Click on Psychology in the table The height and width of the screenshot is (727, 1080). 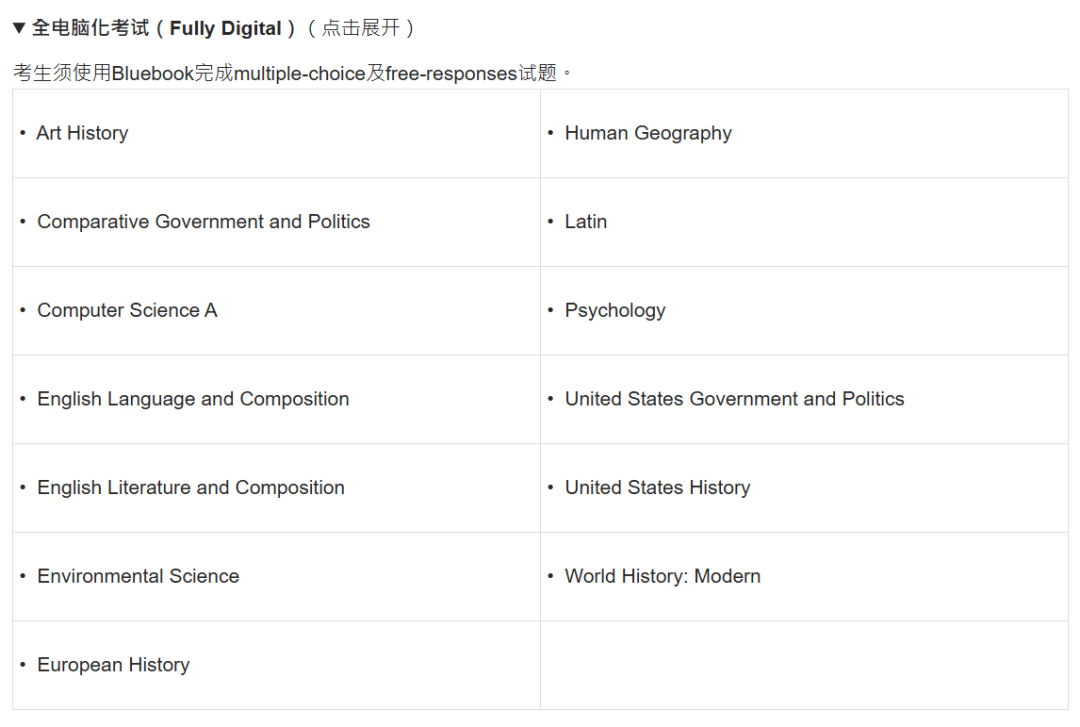(x=615, y=311)
